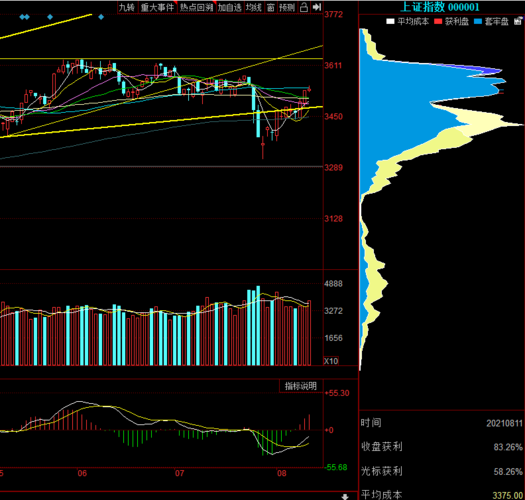Toggle the 平均成本 white legend box
This screenshot has width=525, height=500.
[390, 21]
